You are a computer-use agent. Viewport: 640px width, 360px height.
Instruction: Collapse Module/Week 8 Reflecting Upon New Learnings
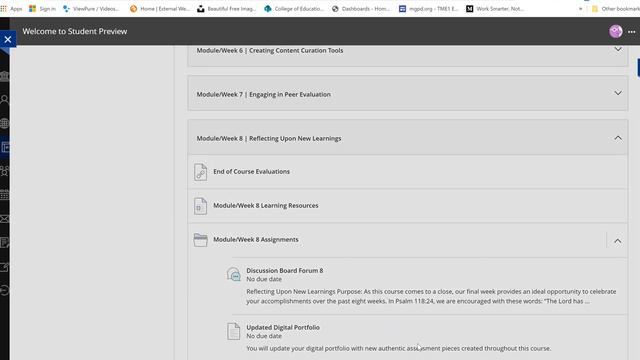coord(618,138)
